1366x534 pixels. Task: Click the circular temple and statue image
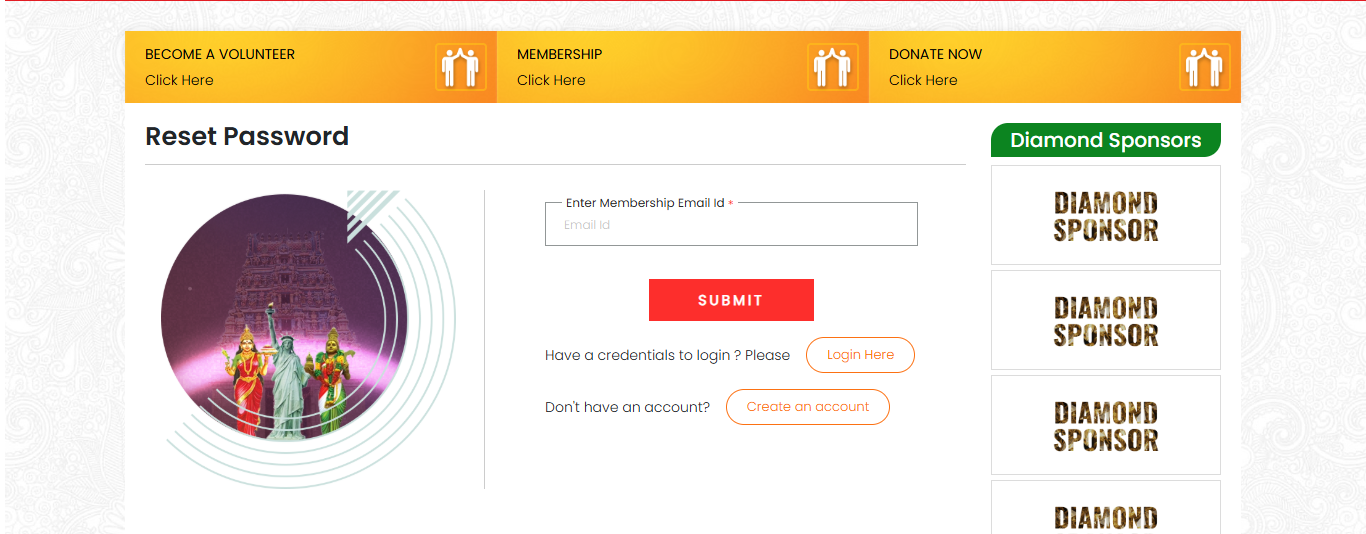click(285, 317)
